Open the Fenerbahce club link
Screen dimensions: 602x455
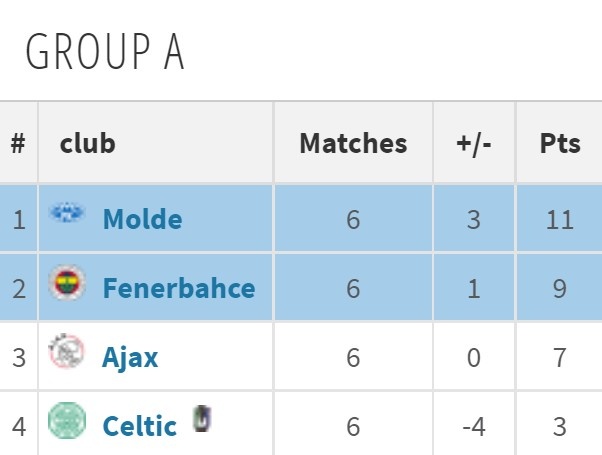point(179,288)
